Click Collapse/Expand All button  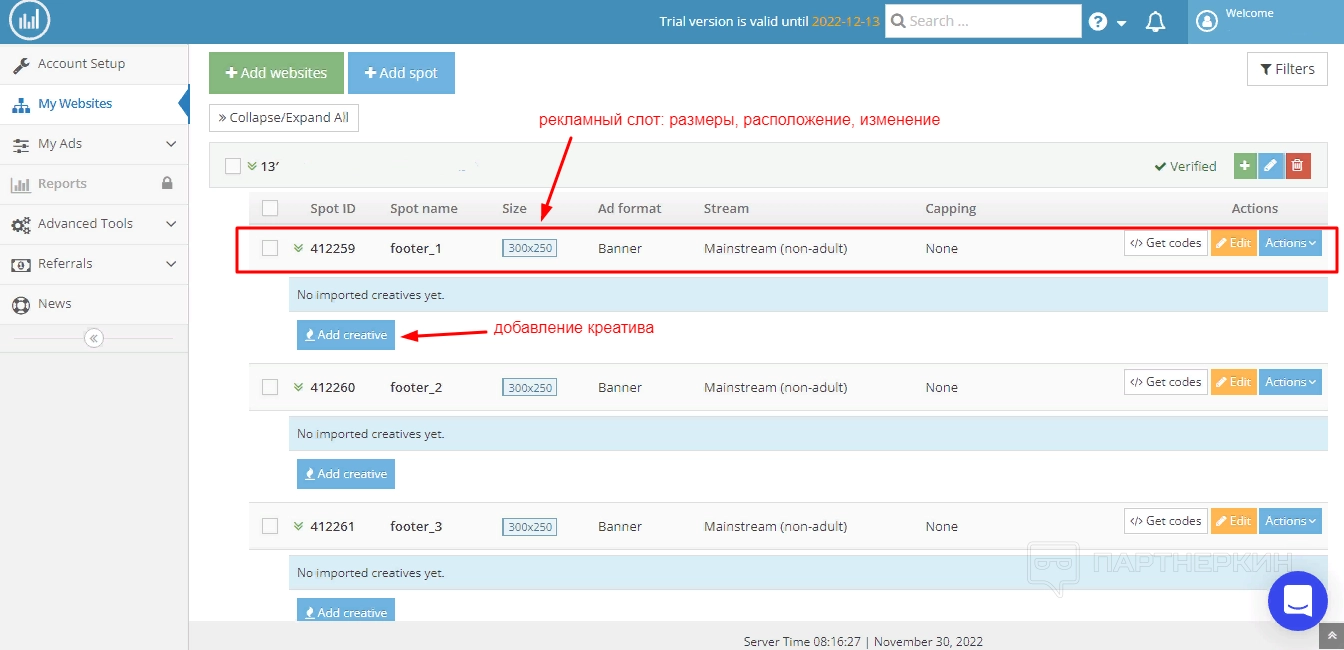284,117
